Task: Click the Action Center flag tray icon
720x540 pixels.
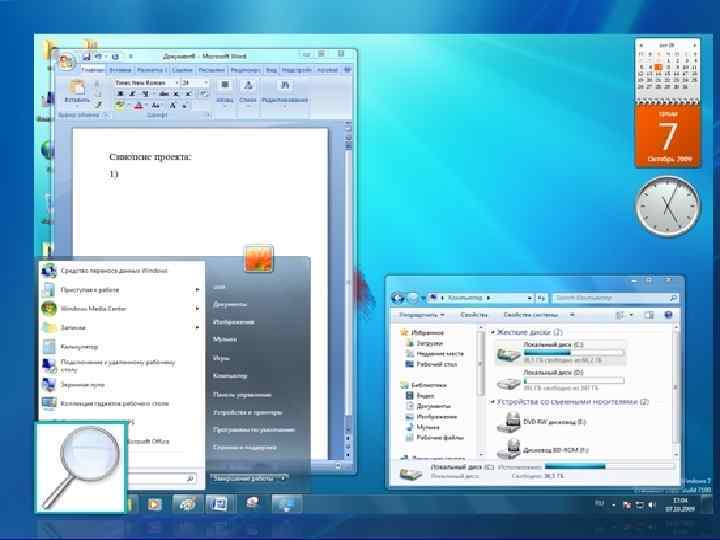Action: click(626, 505)
